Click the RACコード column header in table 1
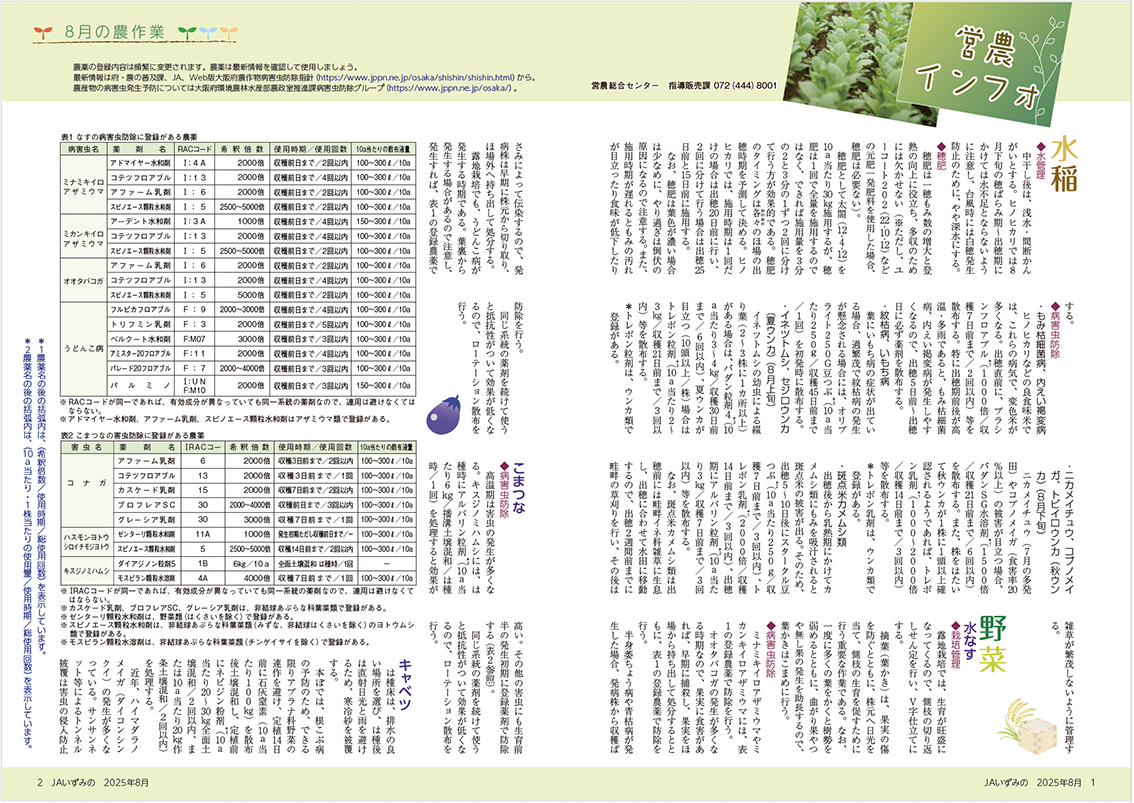1134x803 pixels. [195, 148]
